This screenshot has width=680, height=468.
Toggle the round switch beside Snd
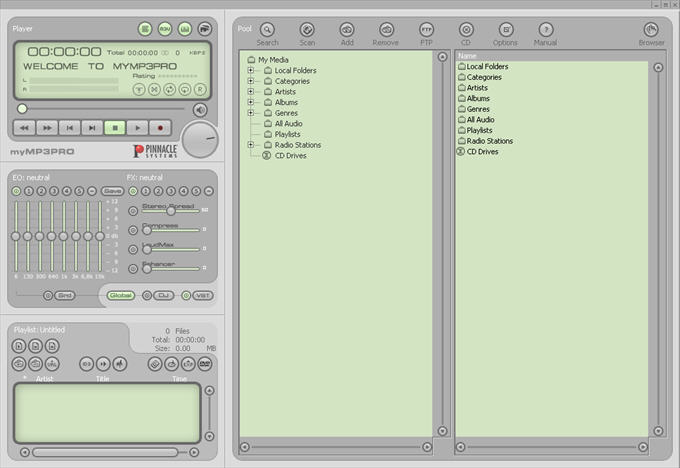pyautogui.click(x=48, y=295)
